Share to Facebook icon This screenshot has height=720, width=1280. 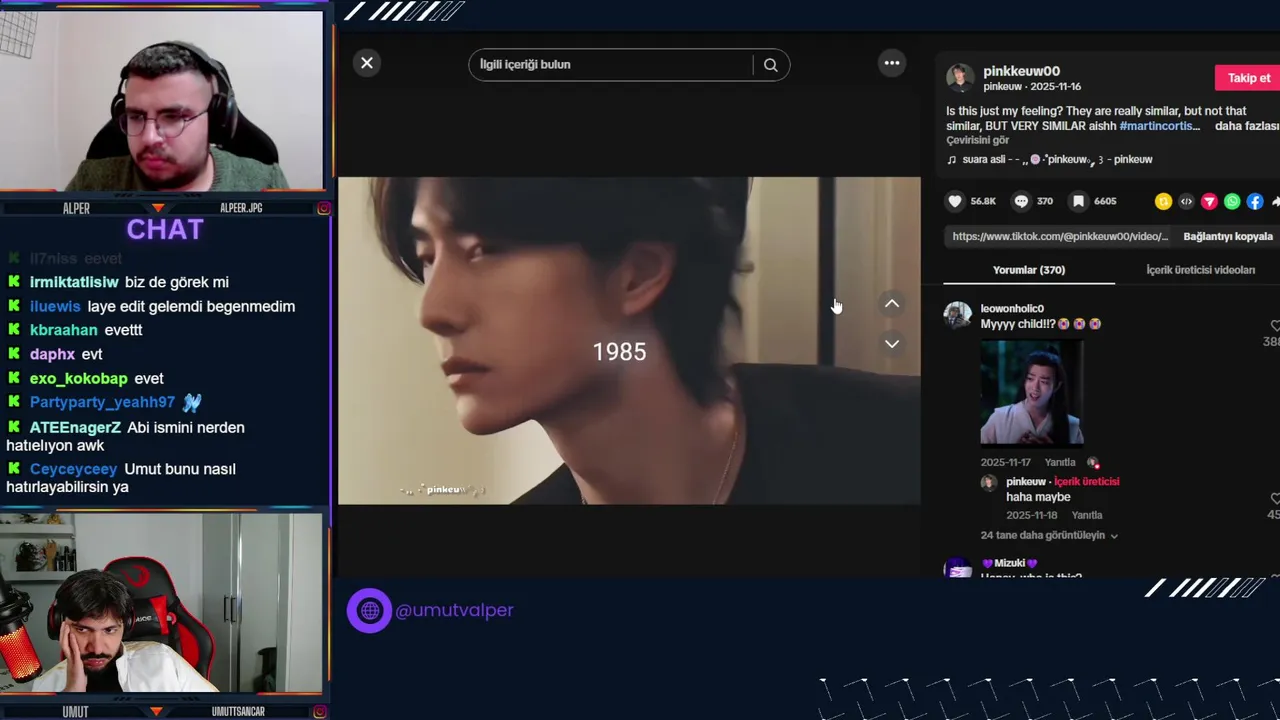point(1255,201)
